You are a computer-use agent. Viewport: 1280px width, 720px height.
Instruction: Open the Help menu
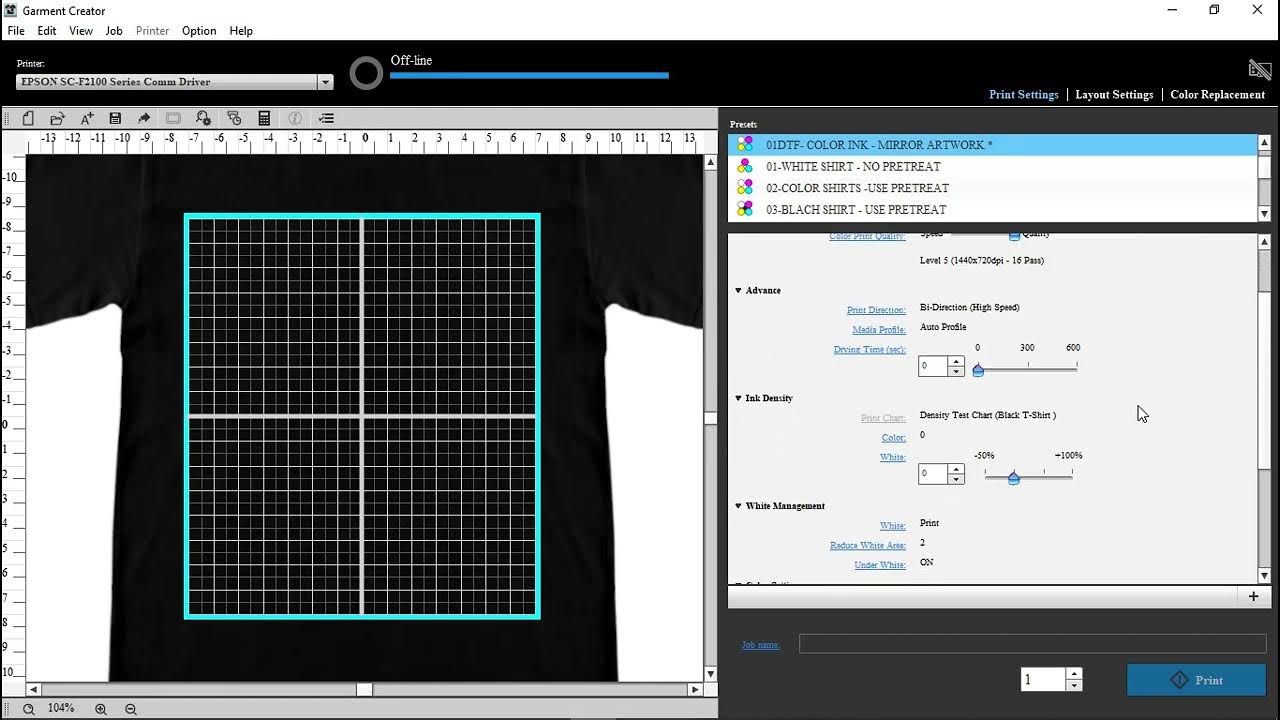click(241, 31)
